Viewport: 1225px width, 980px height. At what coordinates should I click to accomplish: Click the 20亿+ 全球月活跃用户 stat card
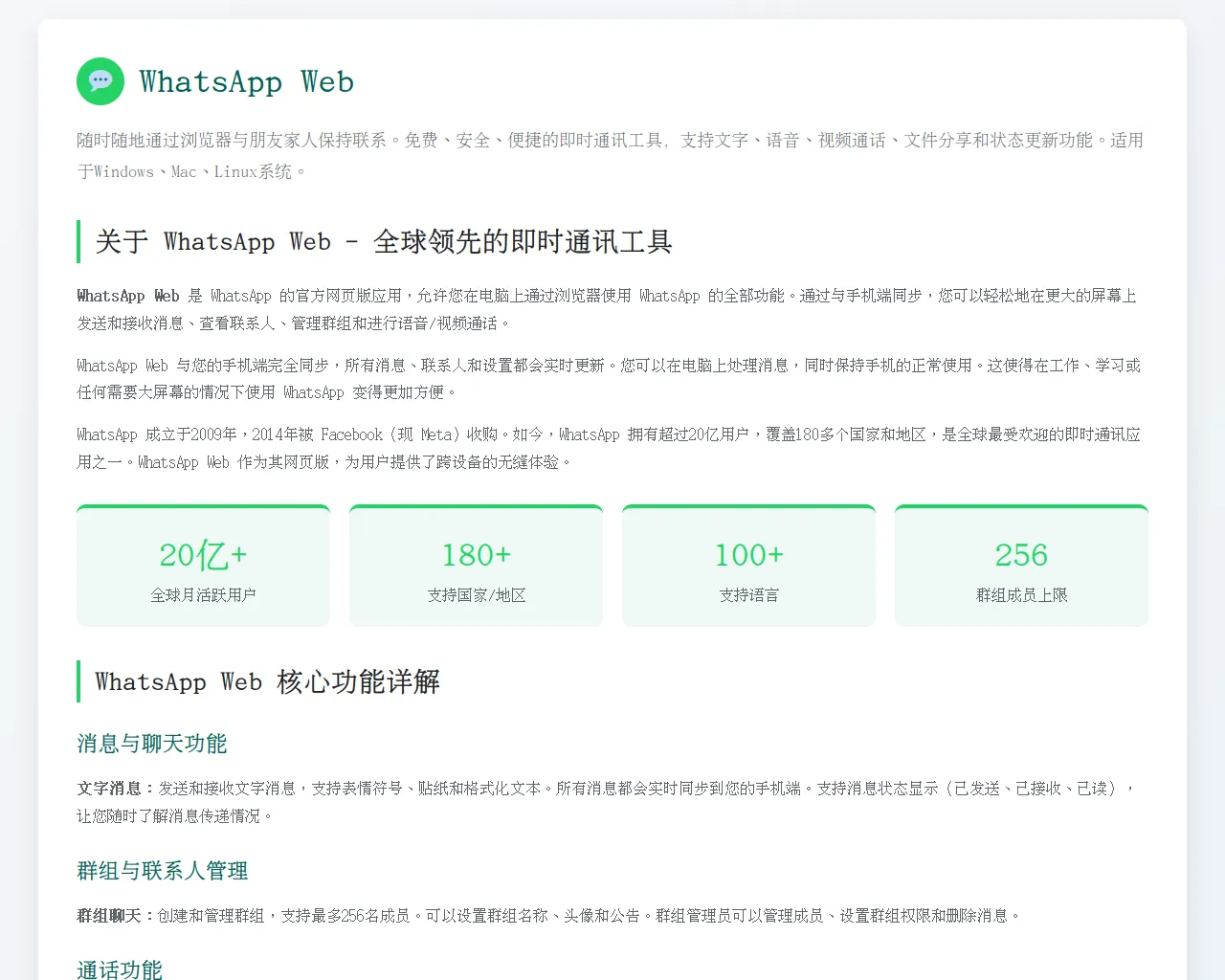[x=203, y=566]
